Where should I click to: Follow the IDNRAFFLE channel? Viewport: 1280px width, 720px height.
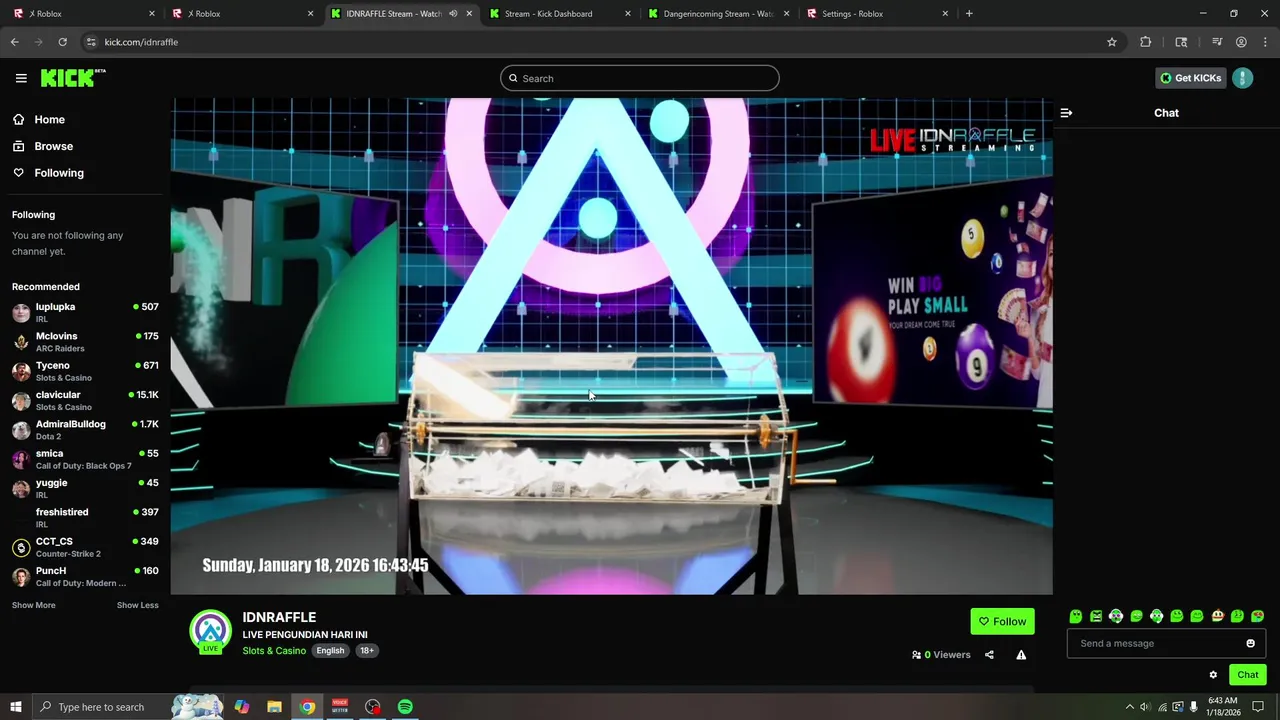click(x=1002, y=621)
